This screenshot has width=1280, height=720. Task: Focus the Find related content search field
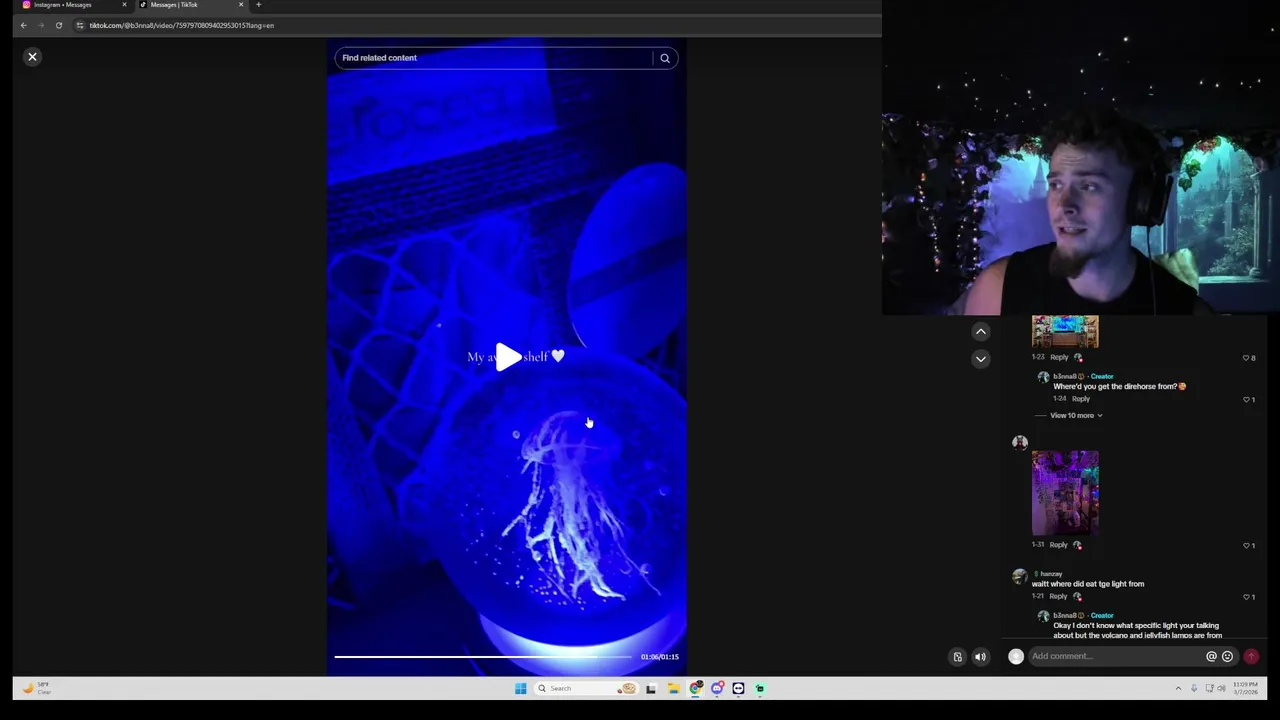pyautogui.click(x=494, y=58)
